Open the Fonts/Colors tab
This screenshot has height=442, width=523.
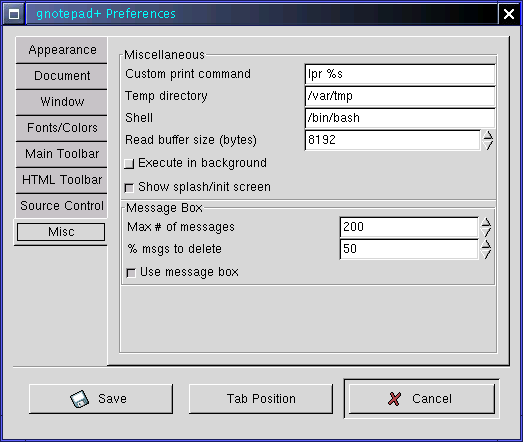pyautogui.click(x=62, y=128)
